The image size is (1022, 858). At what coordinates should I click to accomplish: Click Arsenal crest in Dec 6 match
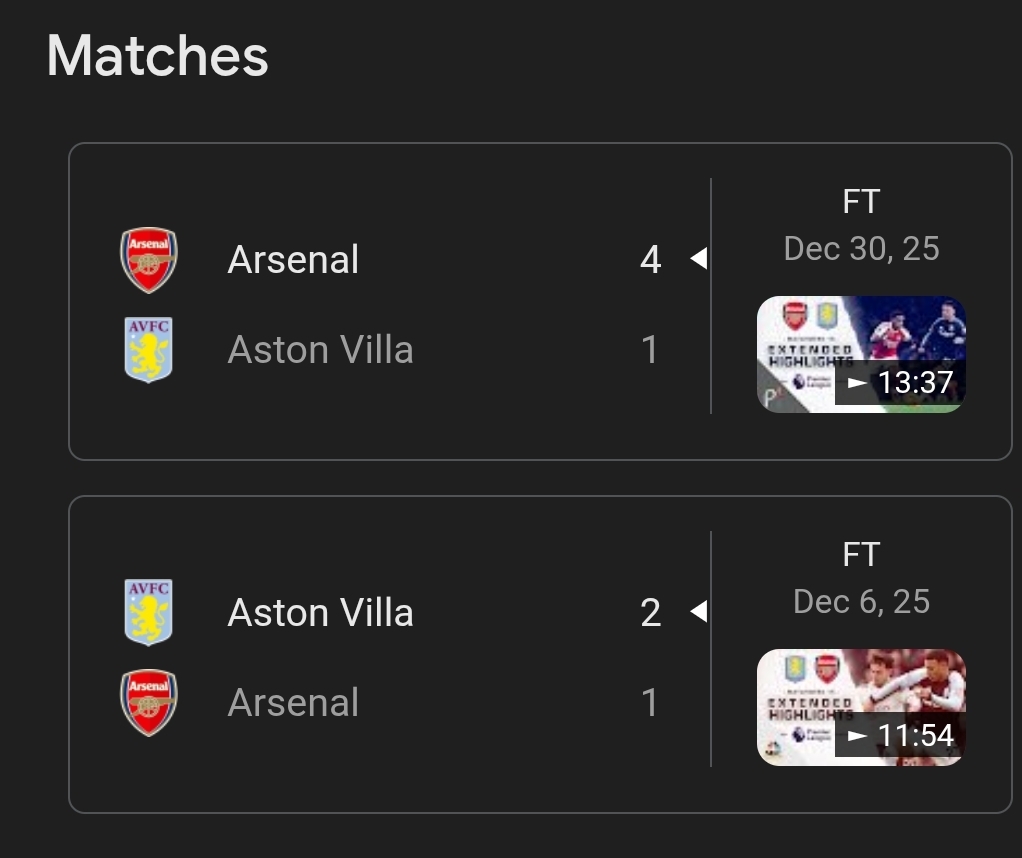(149, 702)
